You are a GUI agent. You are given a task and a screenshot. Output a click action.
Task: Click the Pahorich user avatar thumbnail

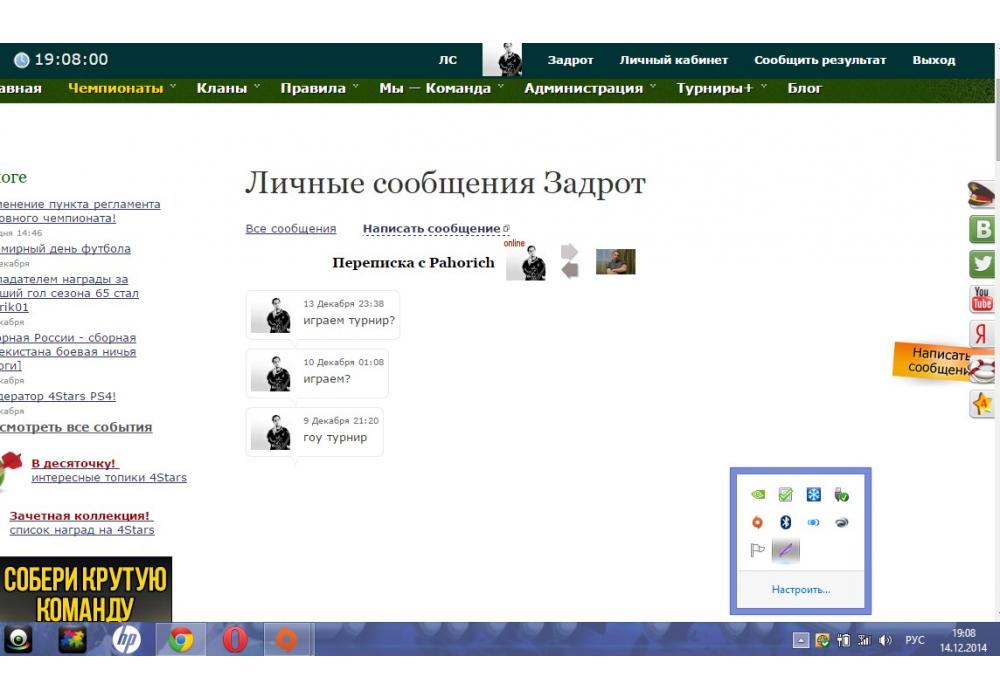(x=615, y=262)
